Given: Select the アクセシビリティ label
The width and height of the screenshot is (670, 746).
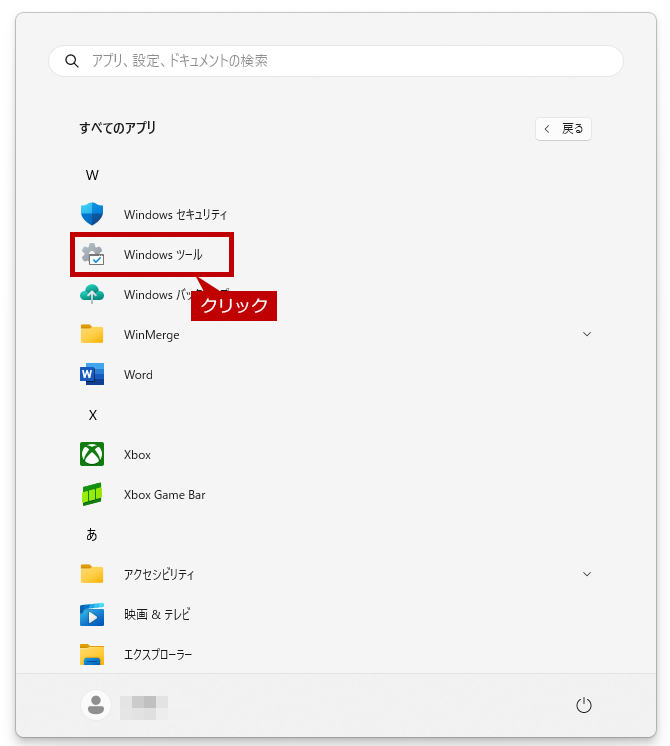Looking at the screenshot, I should (159, 575).
